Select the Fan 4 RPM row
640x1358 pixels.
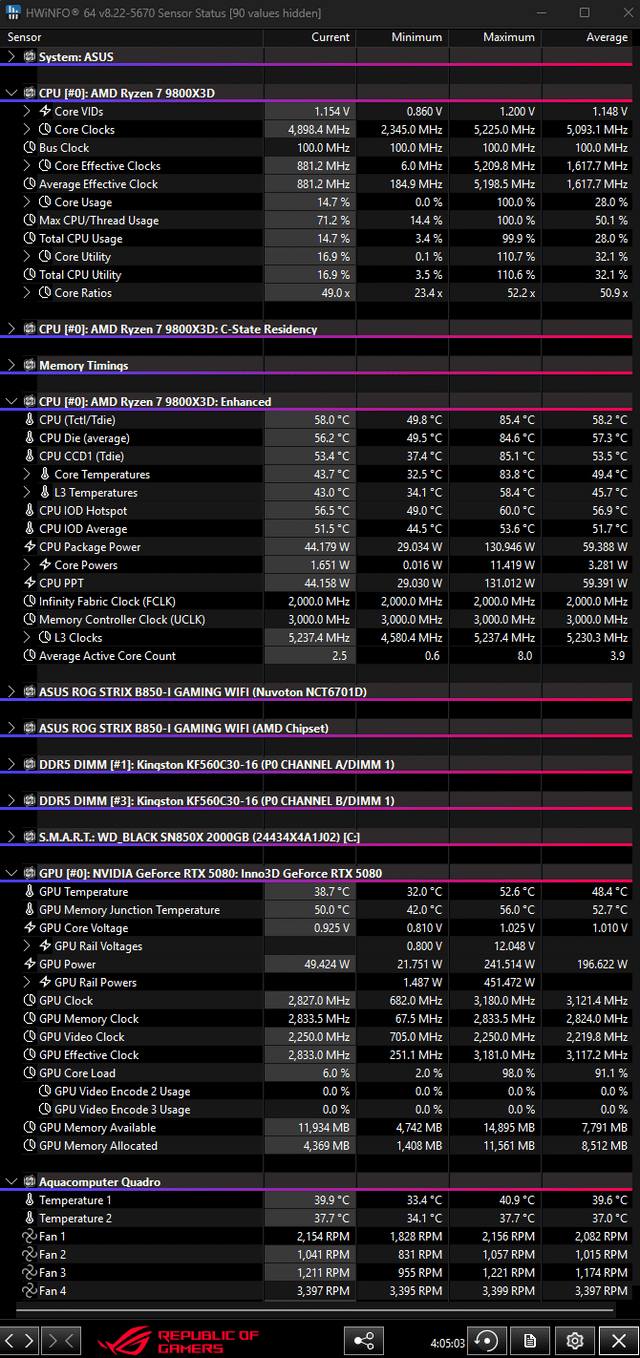[x=320, y=1291]
